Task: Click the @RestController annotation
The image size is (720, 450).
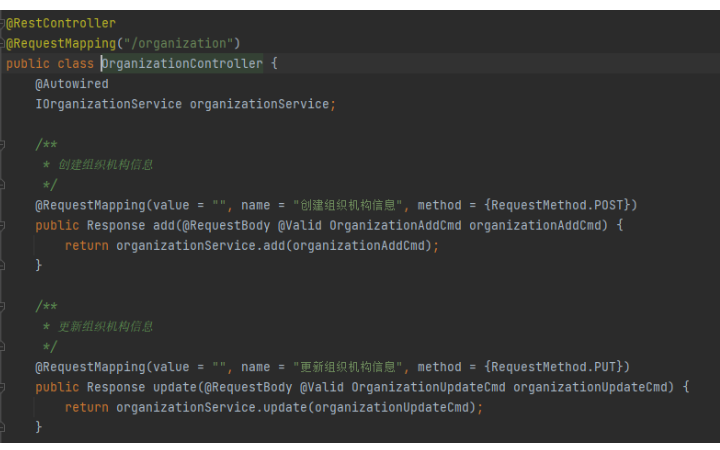Action: pos(62,23)
